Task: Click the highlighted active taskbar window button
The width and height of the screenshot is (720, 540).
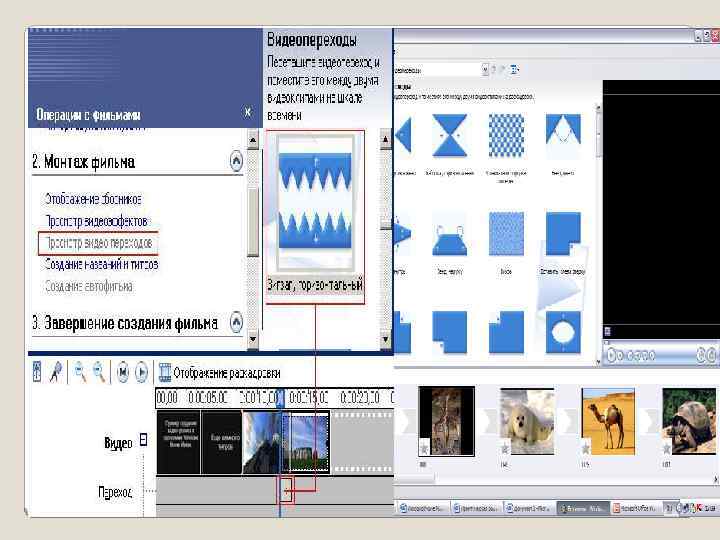Action: (x=584, y=508)
